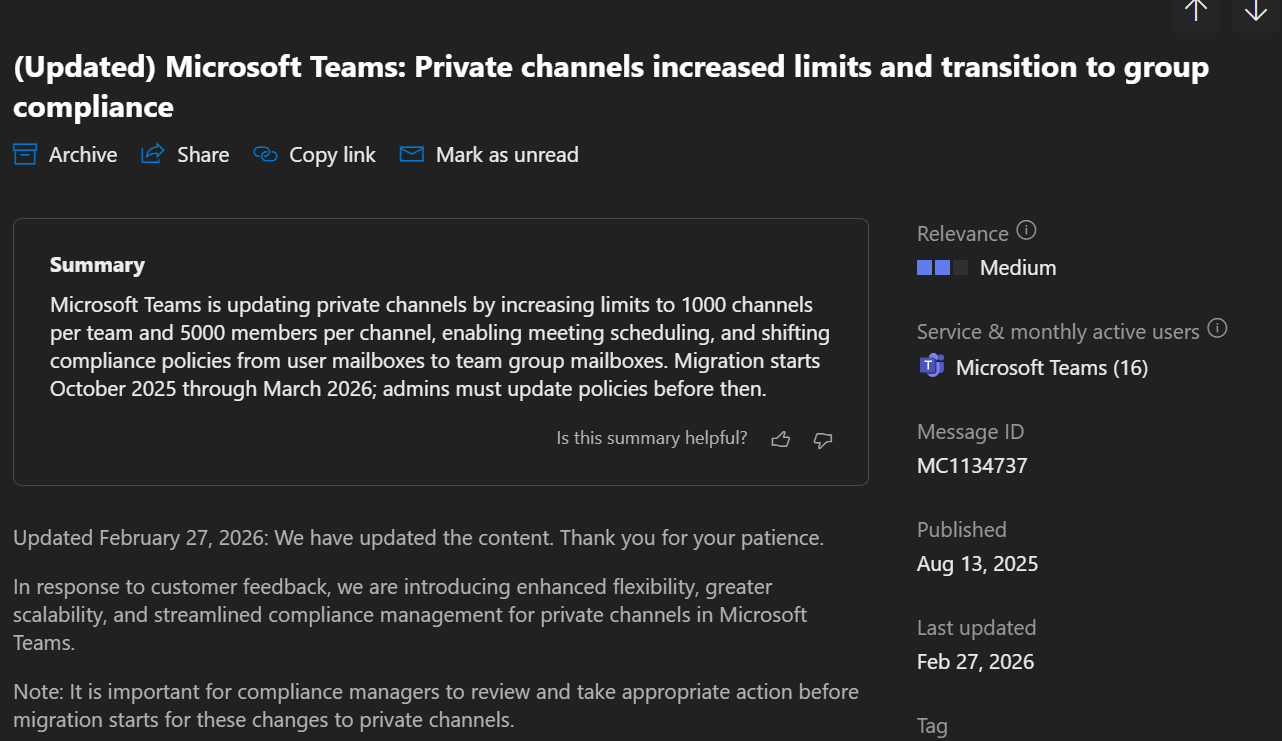Image resolution: width=1282 pixels, height=741 pixels.
Task: Click the Relevance label
Action: click(962, 234)
